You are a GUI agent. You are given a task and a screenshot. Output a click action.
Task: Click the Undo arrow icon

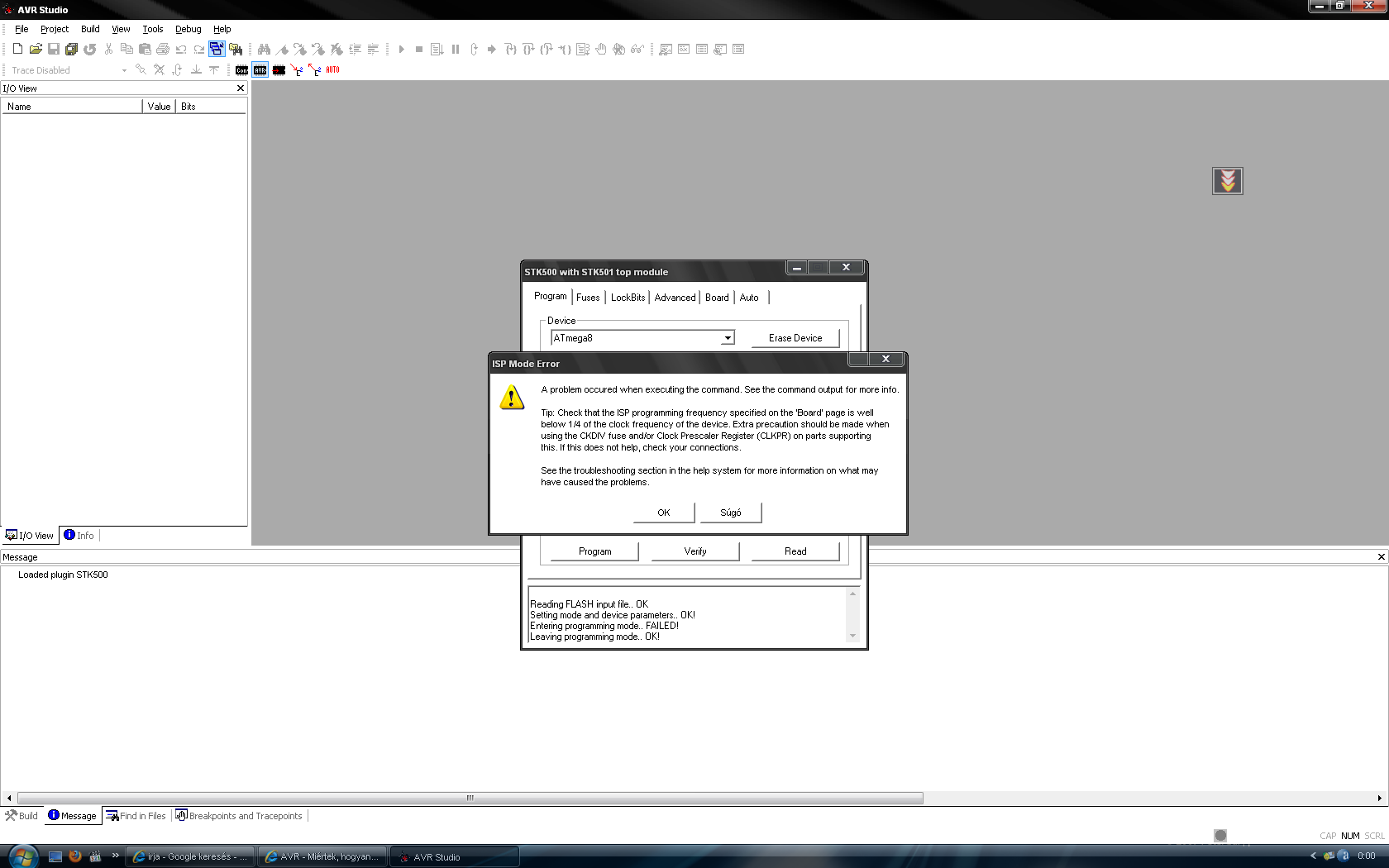pyautogui.click(x=181, y=50)
